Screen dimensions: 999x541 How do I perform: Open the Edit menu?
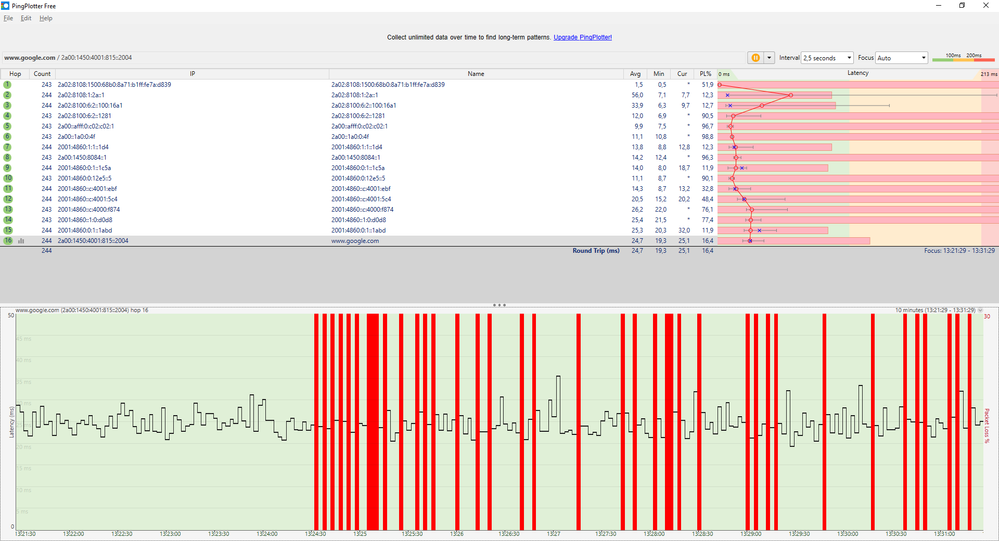25,18
